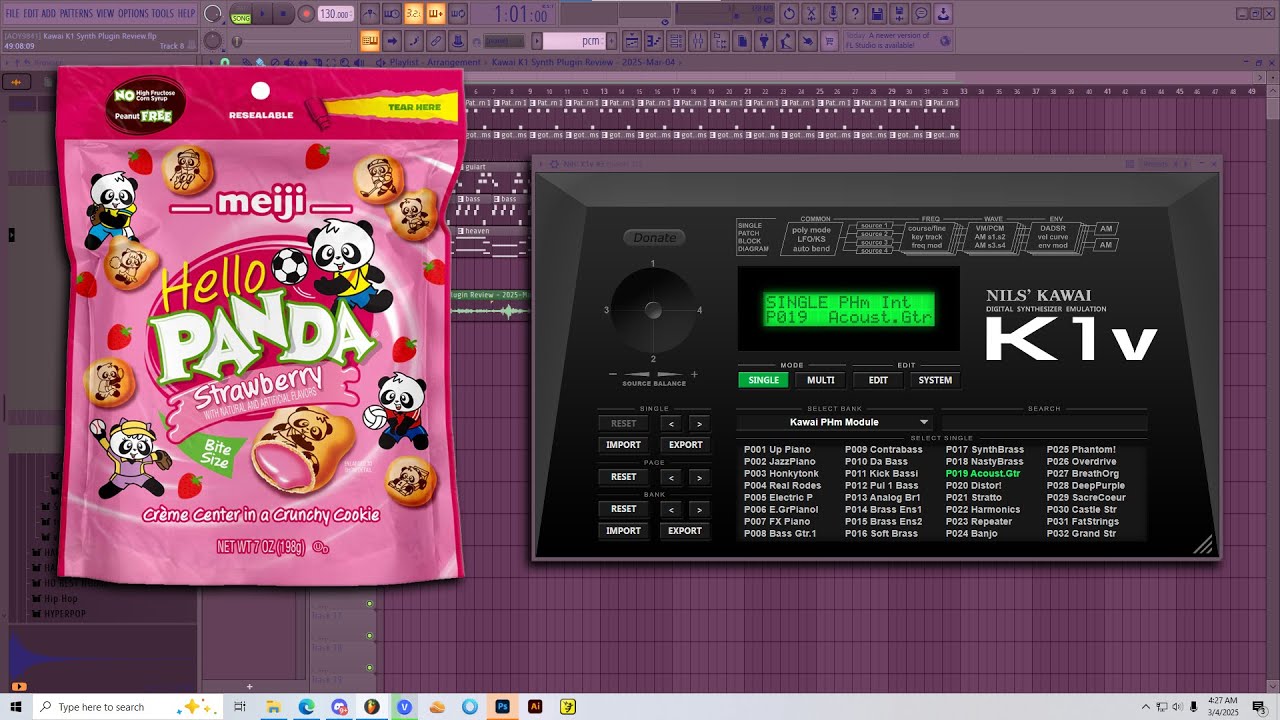Click EXPORT under the BANK section
The image size is (1280, 720).
(685, 531)
